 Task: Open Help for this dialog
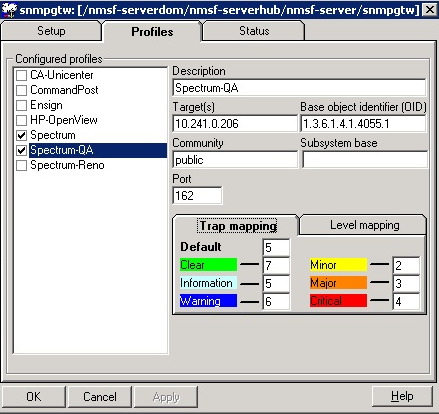click(402, 396)
